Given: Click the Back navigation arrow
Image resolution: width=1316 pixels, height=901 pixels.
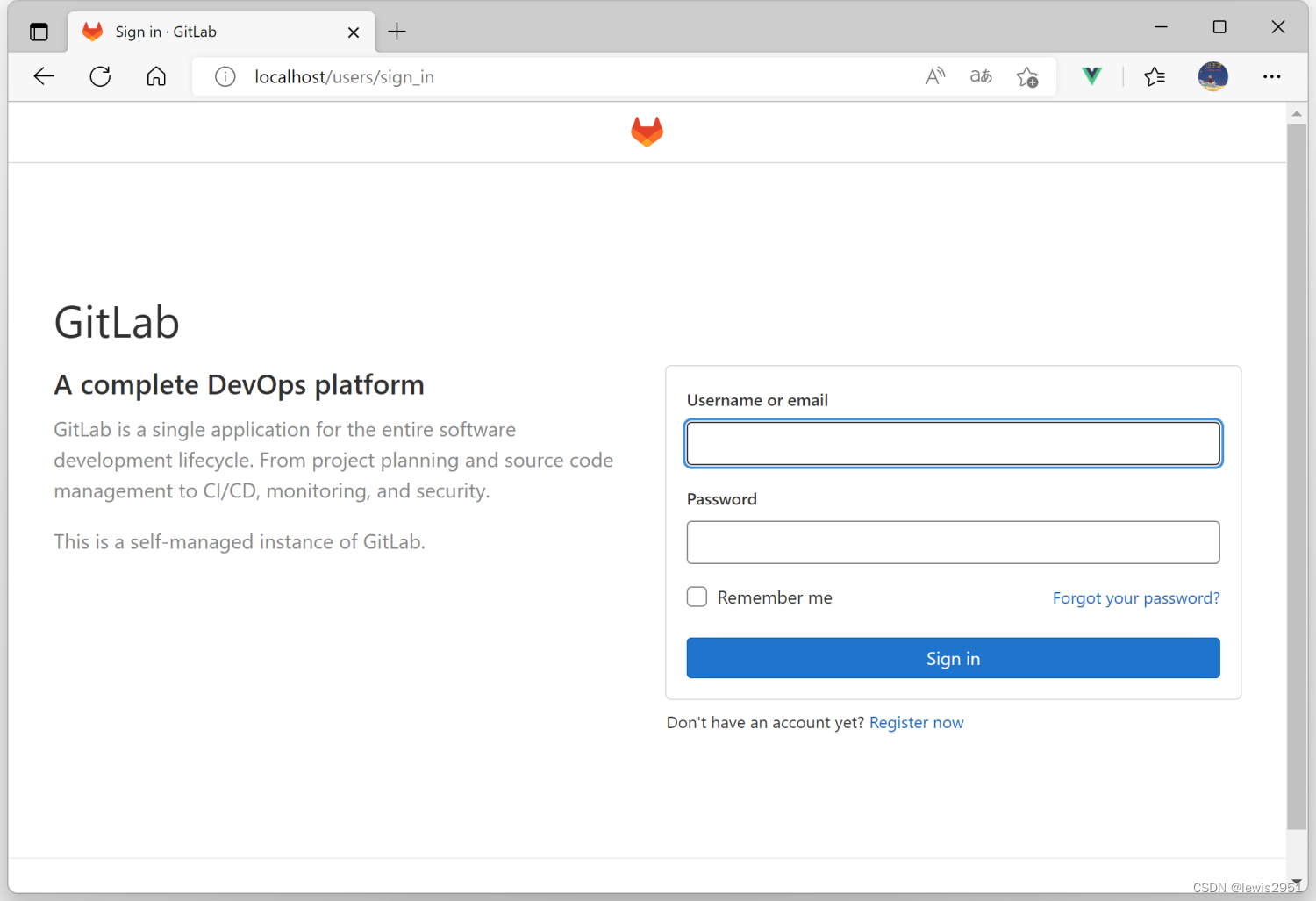Looking at the screenshot, I should point(44,76).
